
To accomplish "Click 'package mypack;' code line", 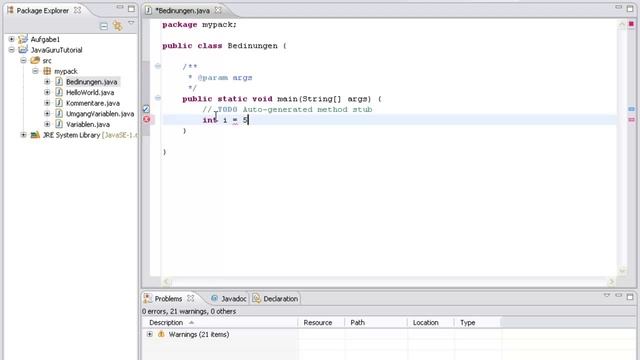I will (199, 24).
